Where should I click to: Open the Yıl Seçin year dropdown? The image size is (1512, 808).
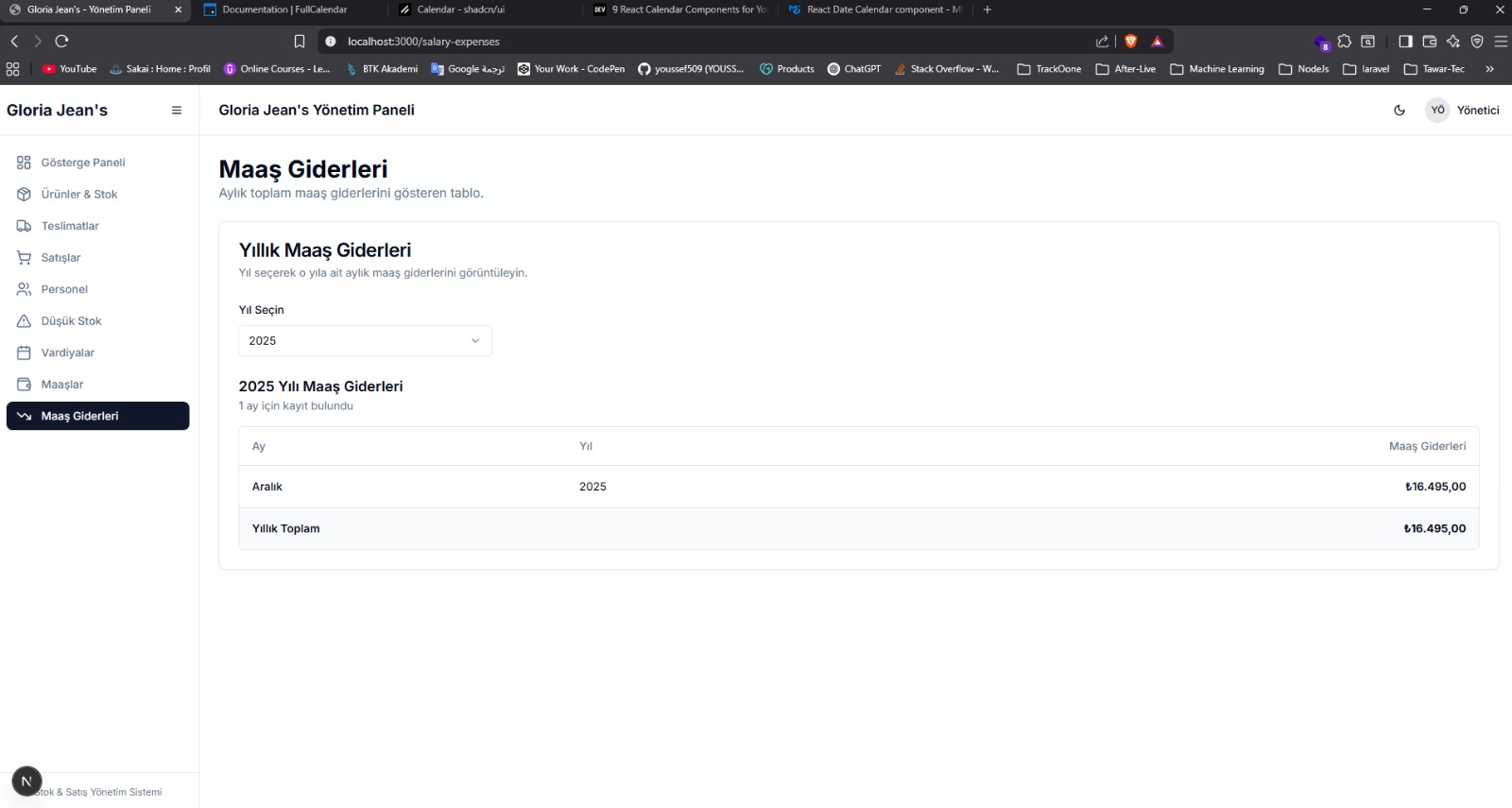365,340
